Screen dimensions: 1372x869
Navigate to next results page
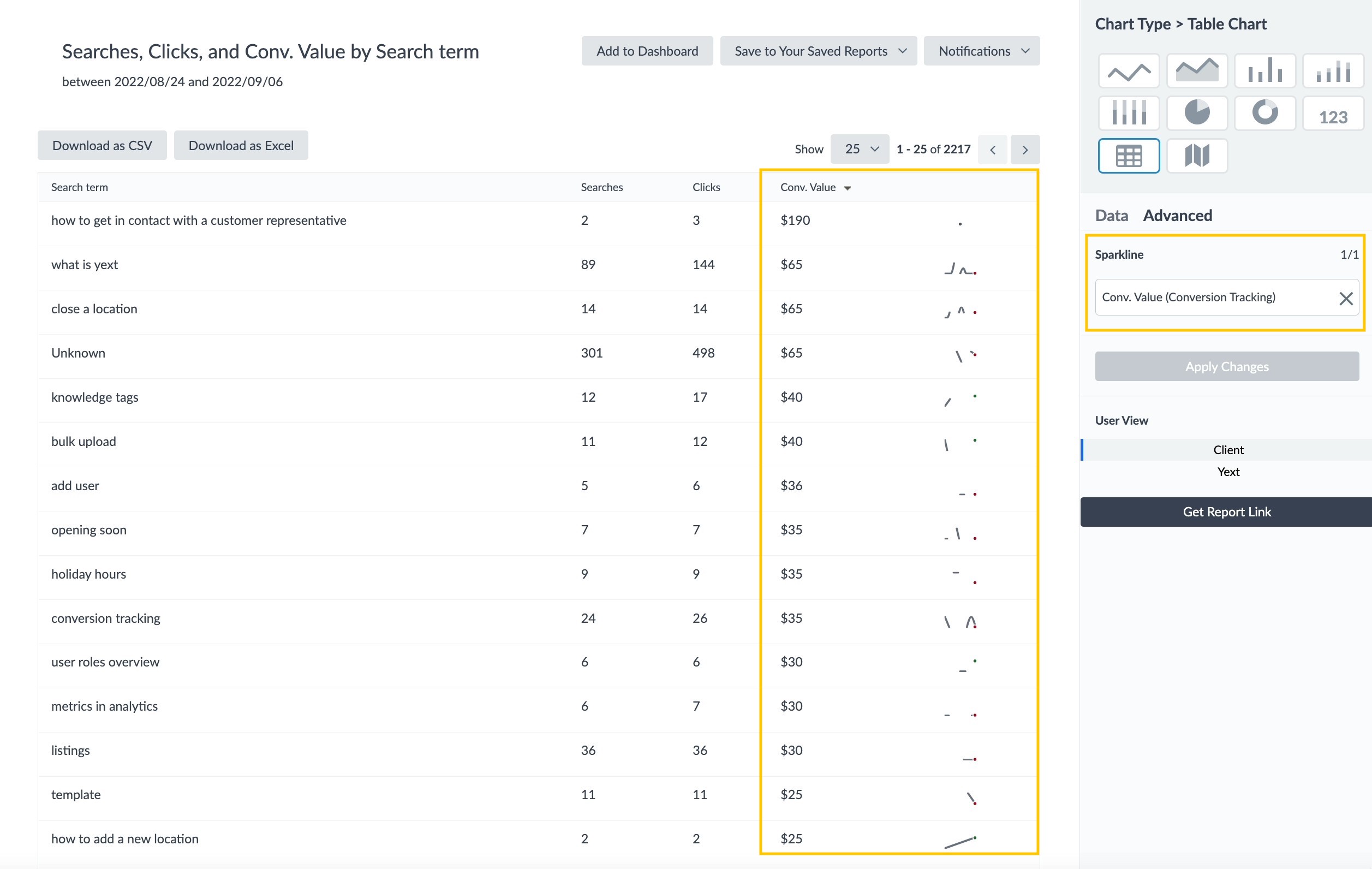click(1025, 148)
